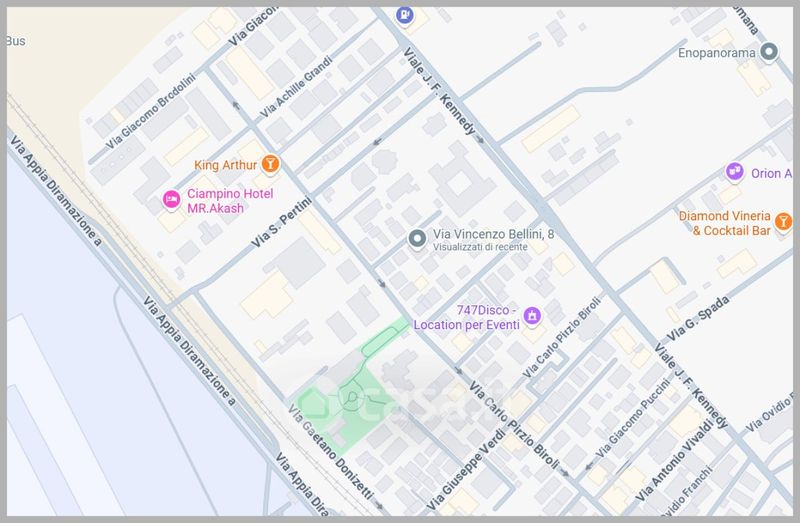This screenshot has height=523, width=800.
Task: Click the Via Giuseppe Verdi street label
Action: tap(466, 469)
